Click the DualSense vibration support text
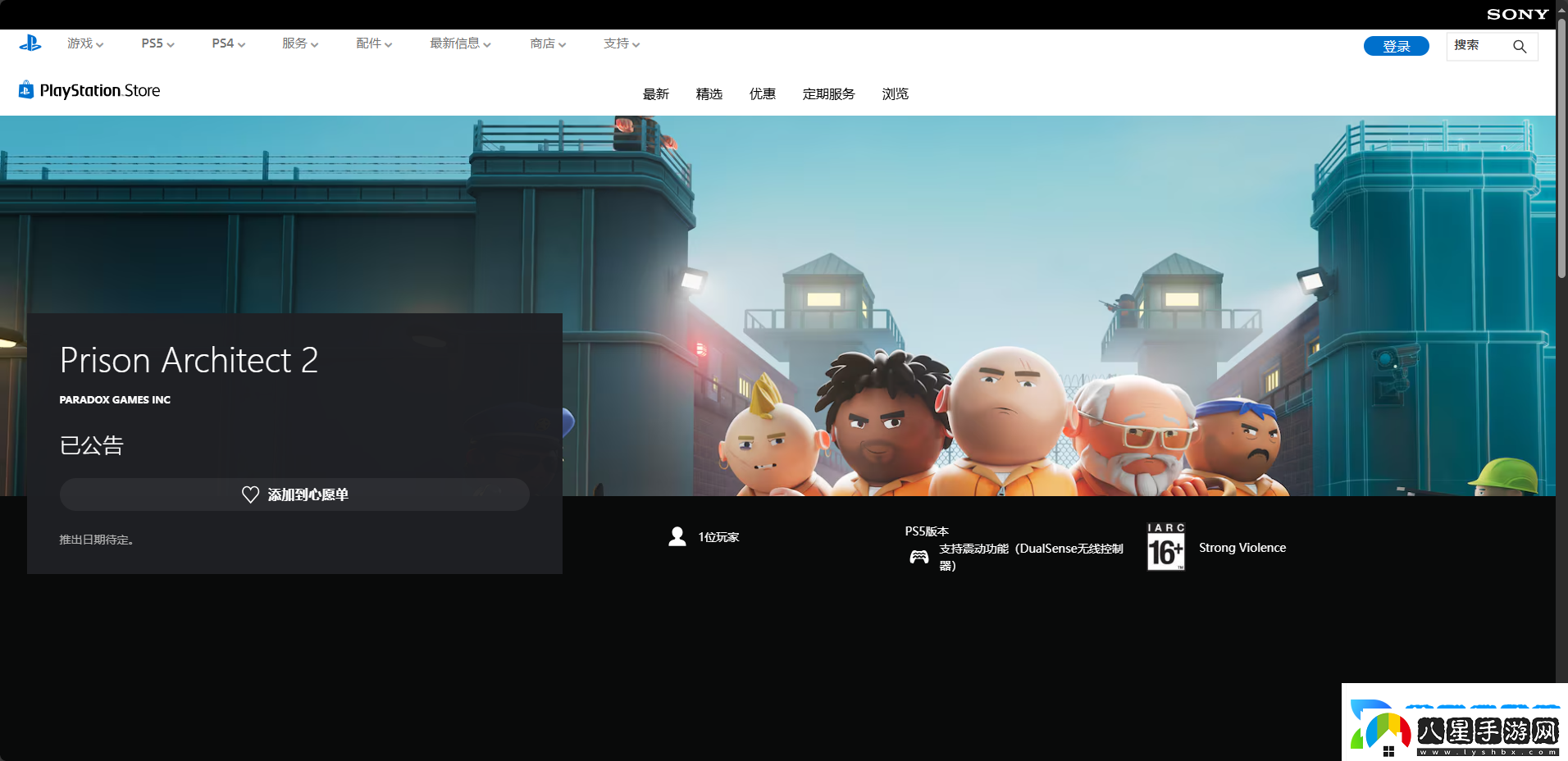 [x=1031, y=557]
